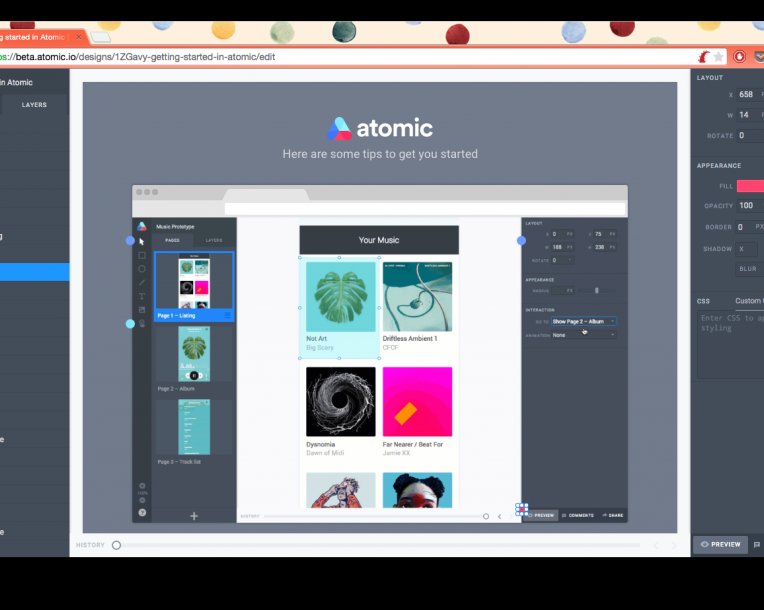This screenshot has width=764, height=610.
Task: Adjust the illustration's radius slider handle
Action: (596, 291)
